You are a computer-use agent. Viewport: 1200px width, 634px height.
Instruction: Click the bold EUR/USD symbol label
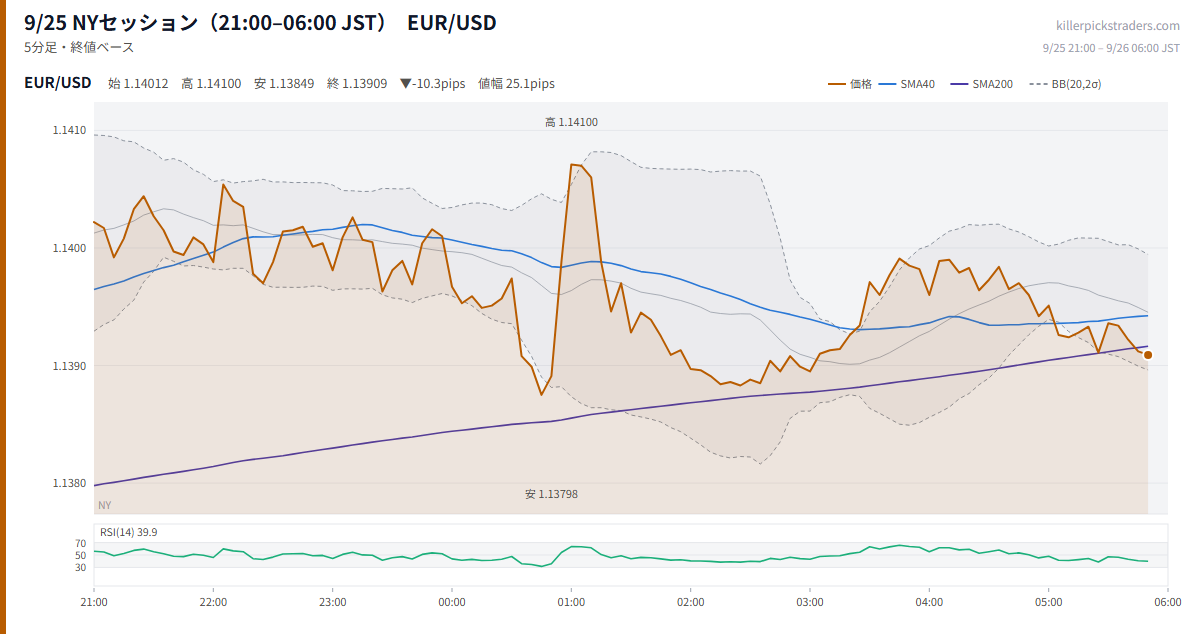58,83
